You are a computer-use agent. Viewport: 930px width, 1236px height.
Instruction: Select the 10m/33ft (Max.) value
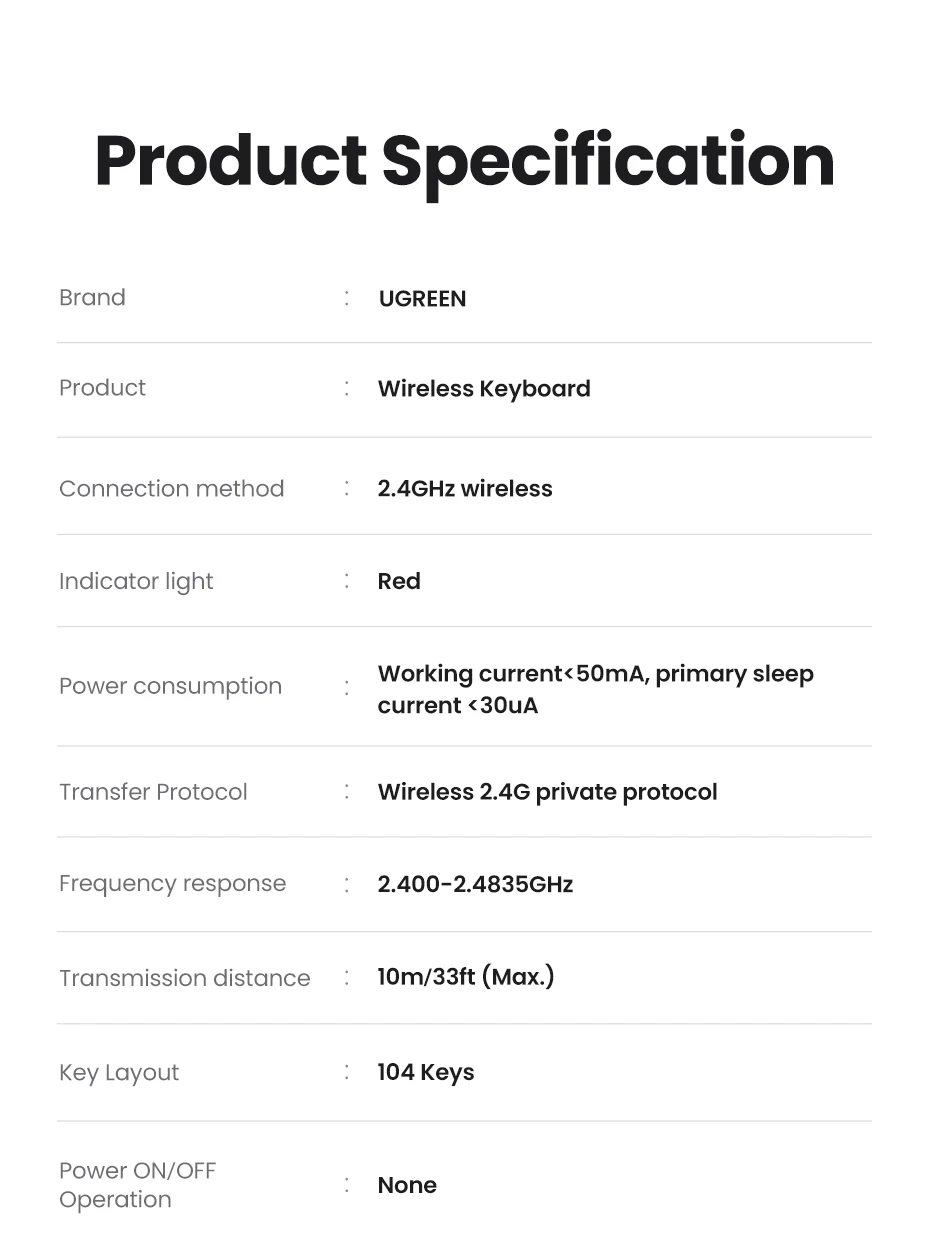click(465, 977)
